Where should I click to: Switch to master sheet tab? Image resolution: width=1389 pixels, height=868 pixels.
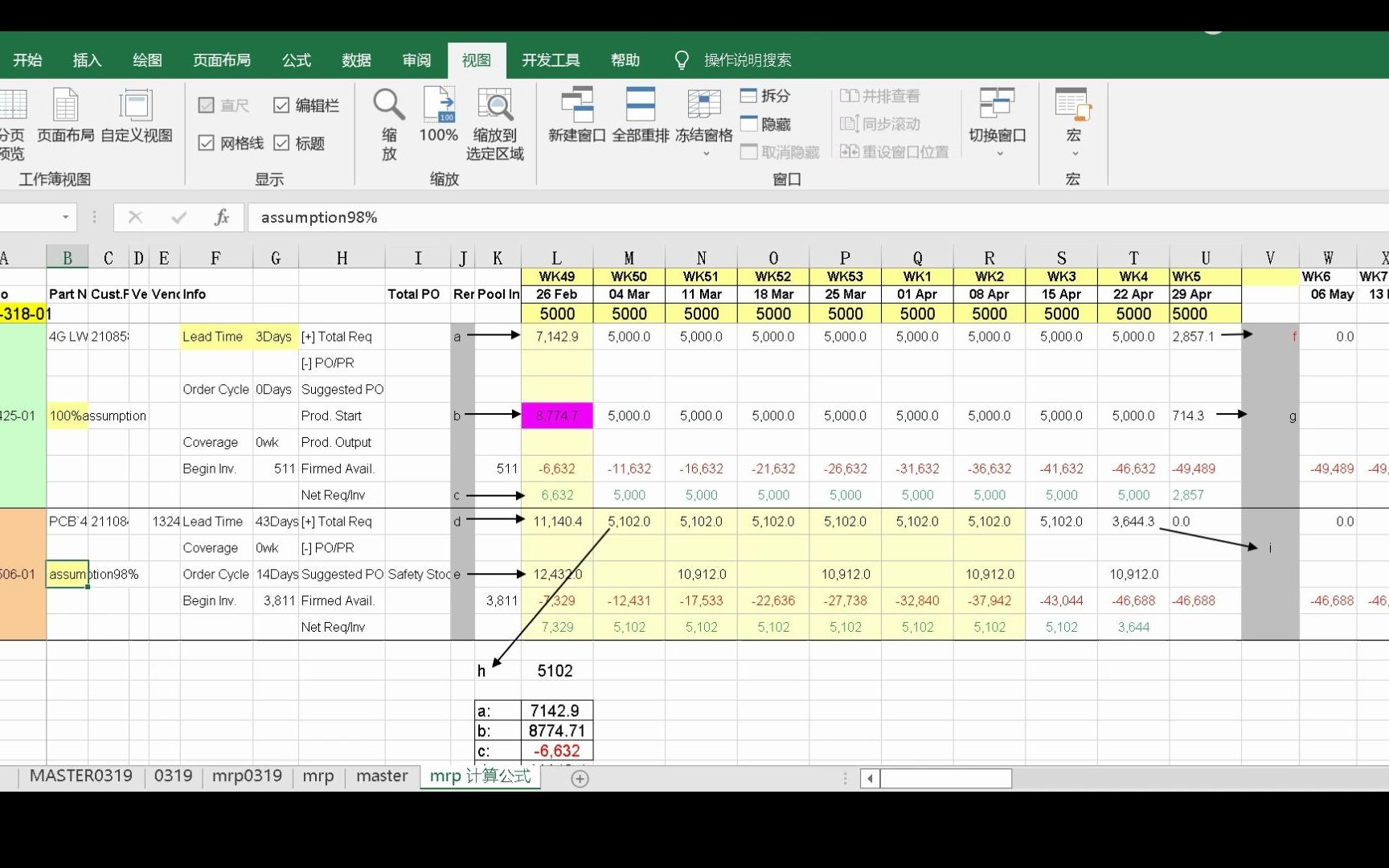382,776
